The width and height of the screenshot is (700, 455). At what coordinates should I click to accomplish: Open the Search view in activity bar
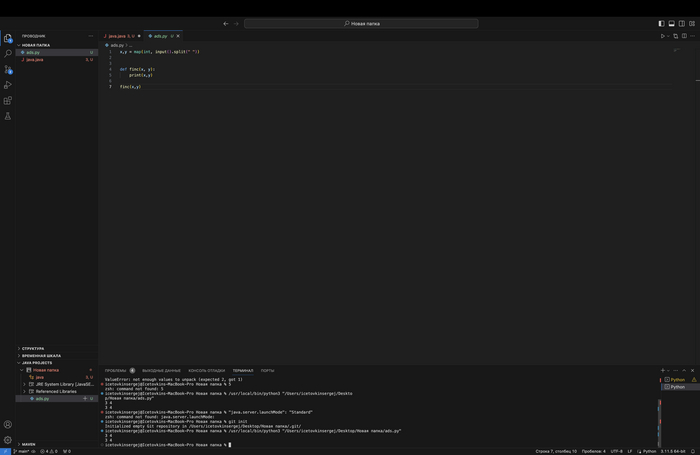click(x=8, y=54)
